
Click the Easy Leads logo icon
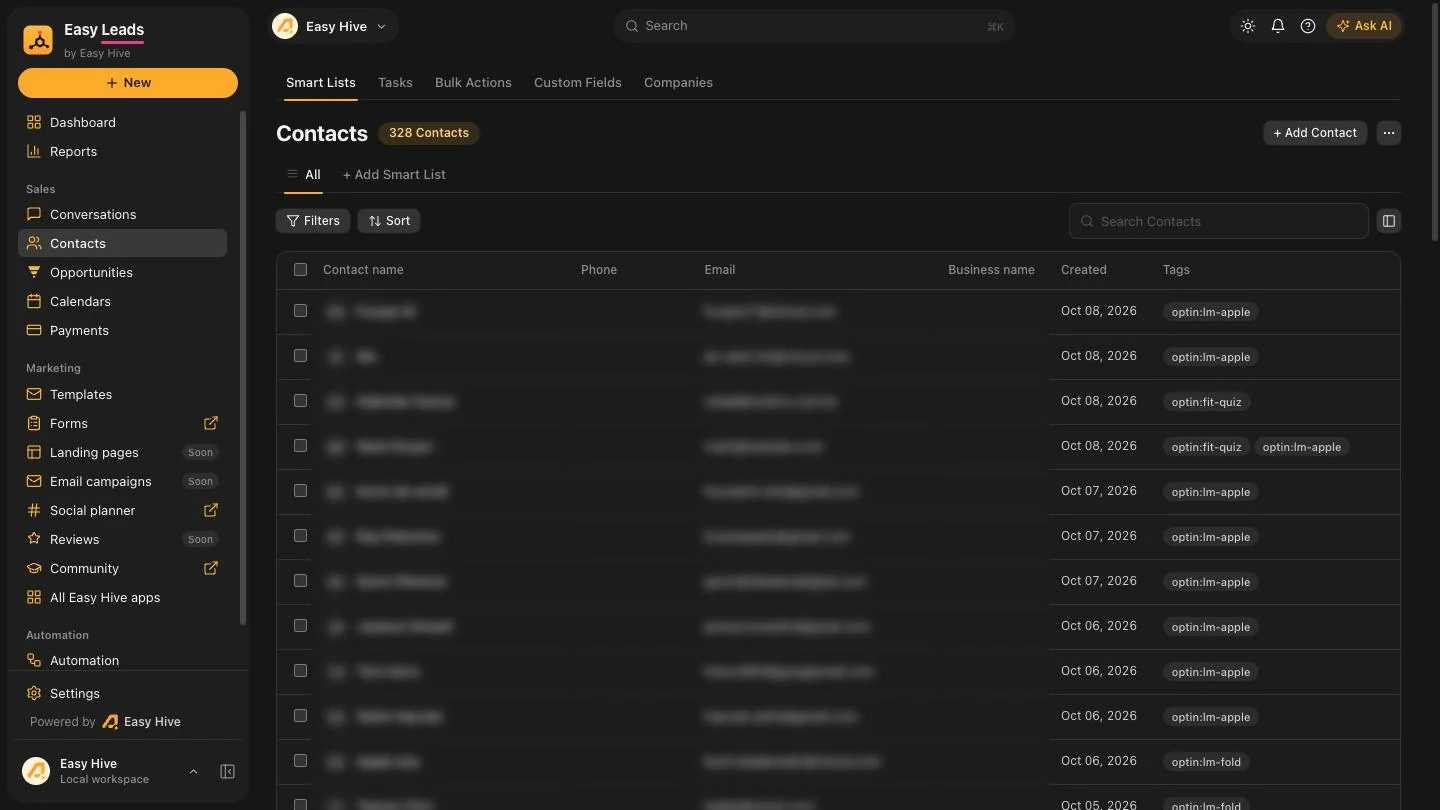(38, 40)
